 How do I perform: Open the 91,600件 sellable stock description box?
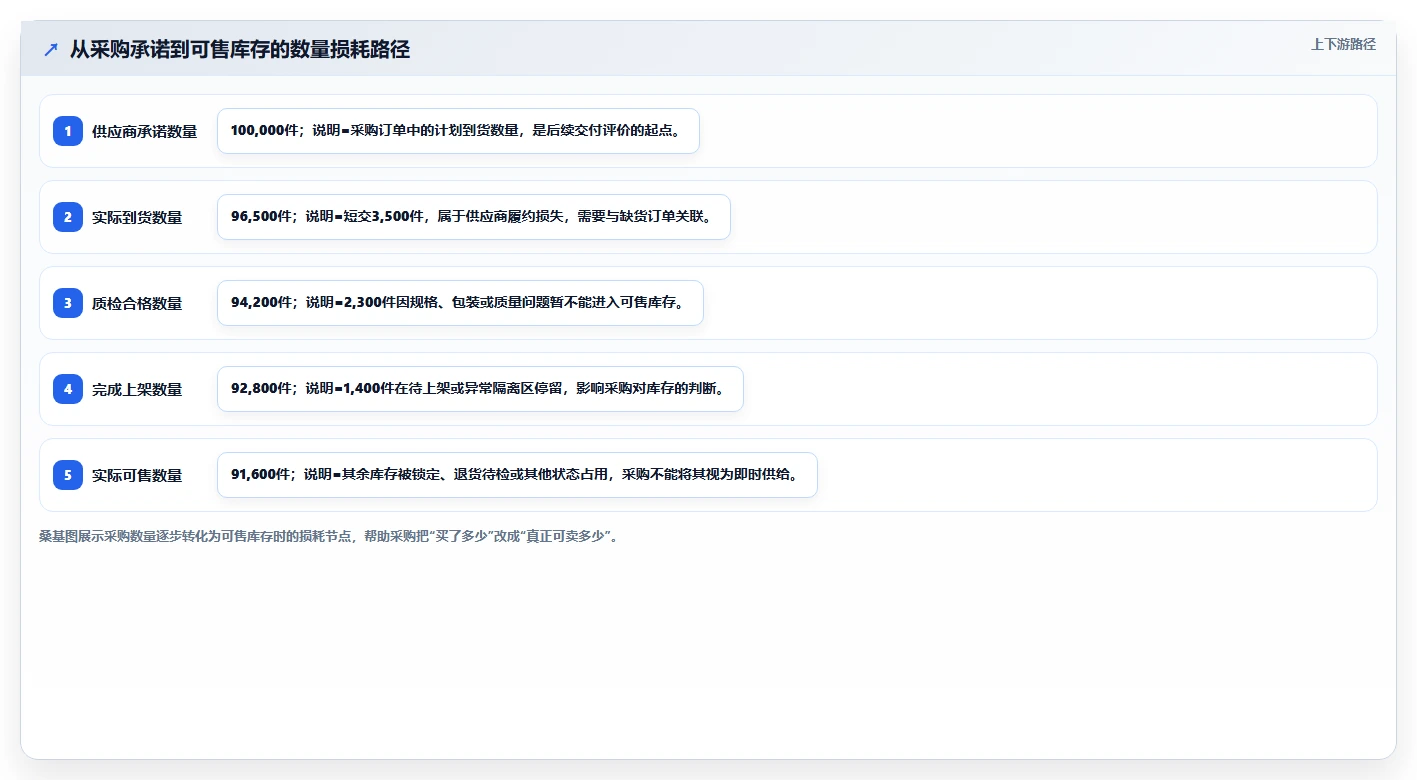click(x=517, y=475)
